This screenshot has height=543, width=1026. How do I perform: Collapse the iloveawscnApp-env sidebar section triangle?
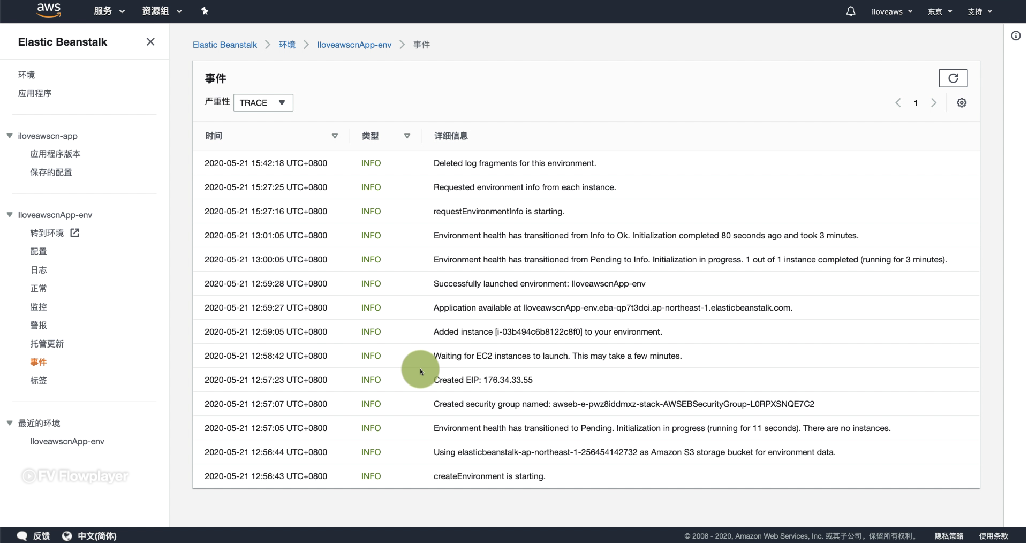tap(9, 214)
